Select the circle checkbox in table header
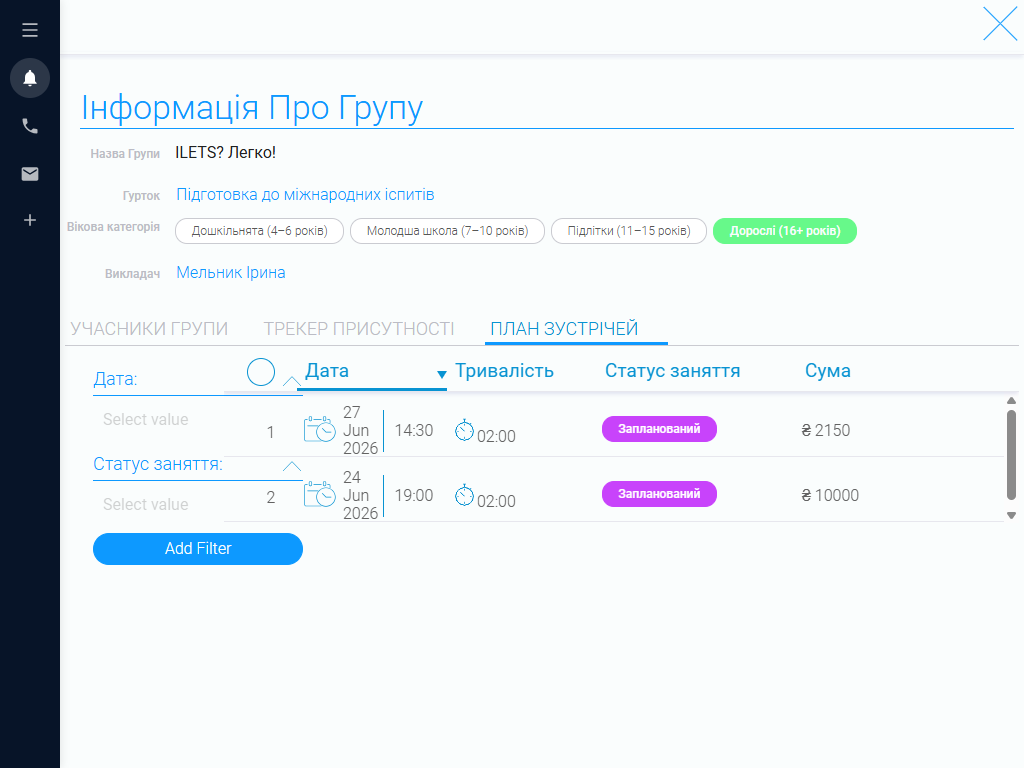 [261, 372]
